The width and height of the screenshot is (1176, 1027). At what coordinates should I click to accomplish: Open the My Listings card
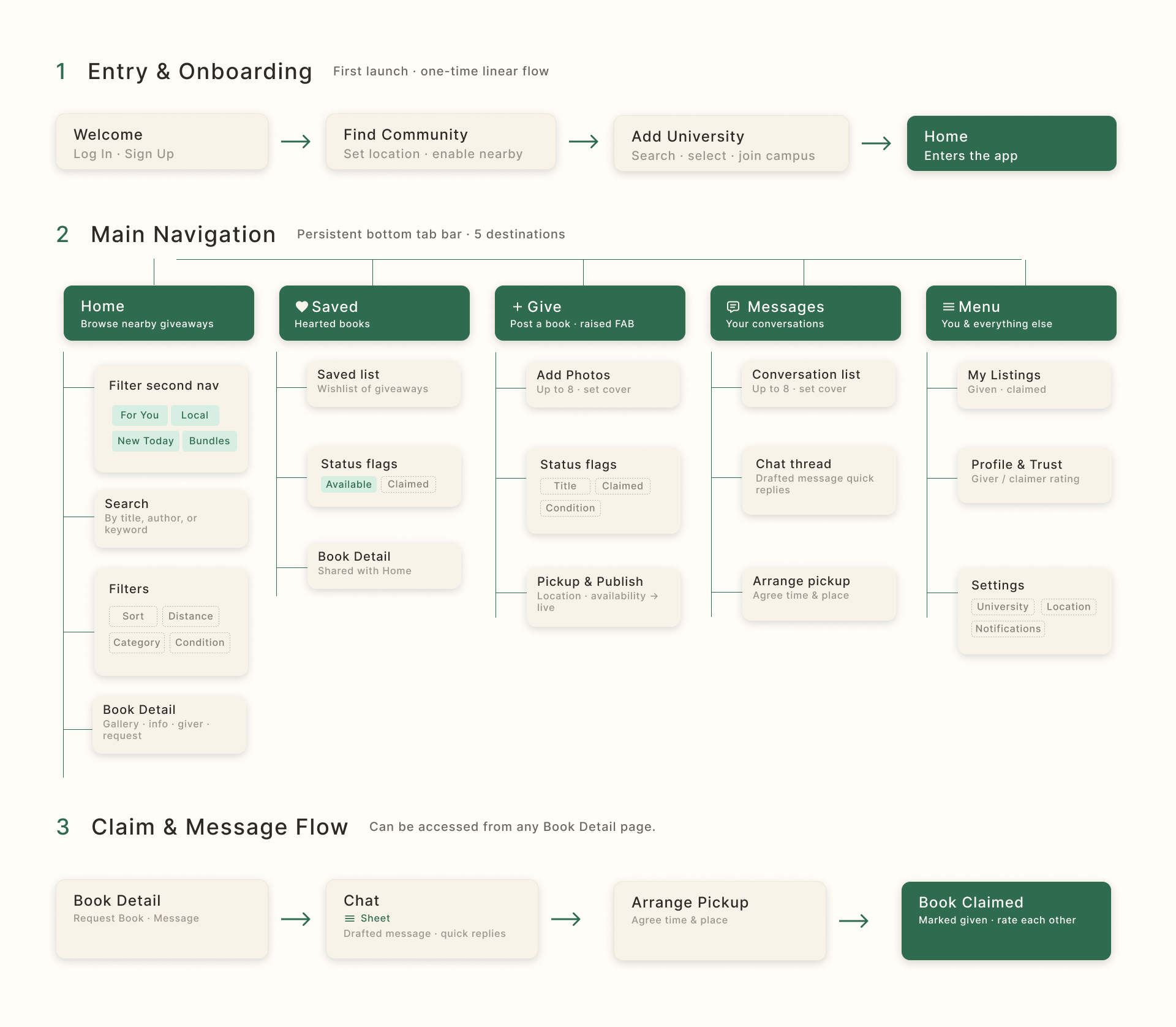click(x=1035, y=384)
